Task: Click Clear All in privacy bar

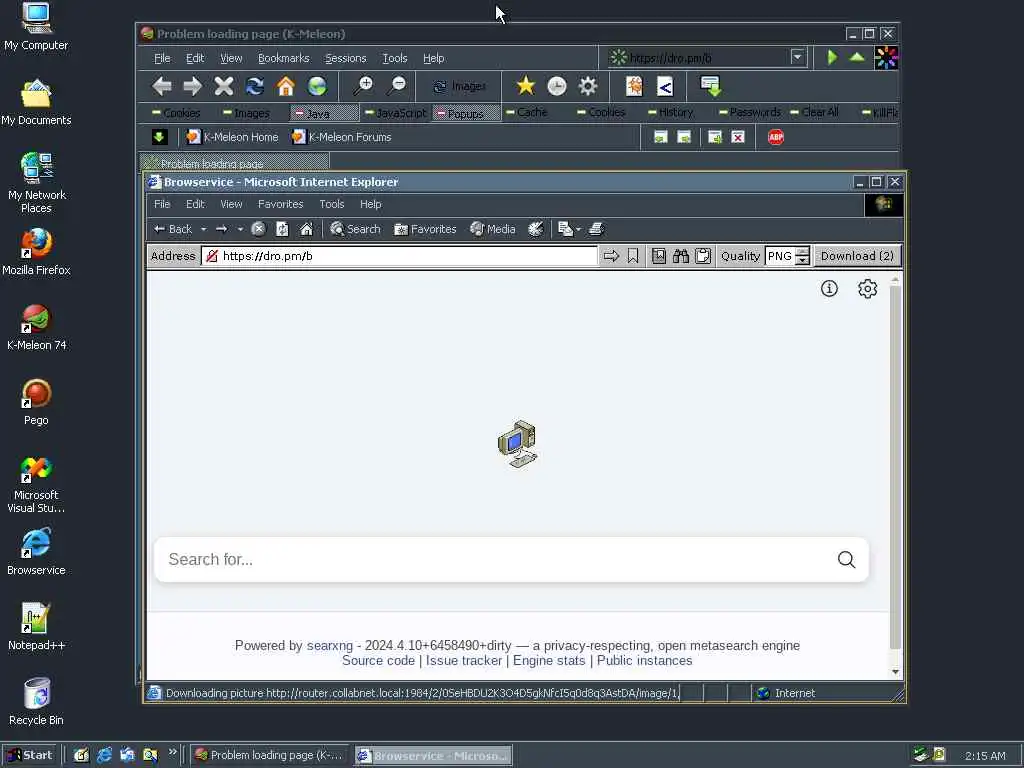Action: (814, 112)
